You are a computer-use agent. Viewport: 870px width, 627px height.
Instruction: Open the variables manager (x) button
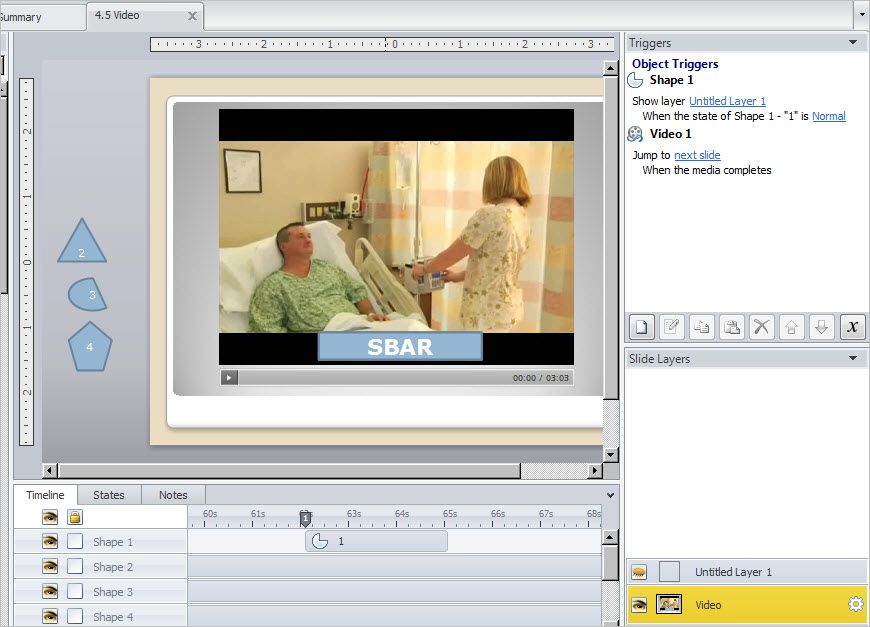pos(852,326)
